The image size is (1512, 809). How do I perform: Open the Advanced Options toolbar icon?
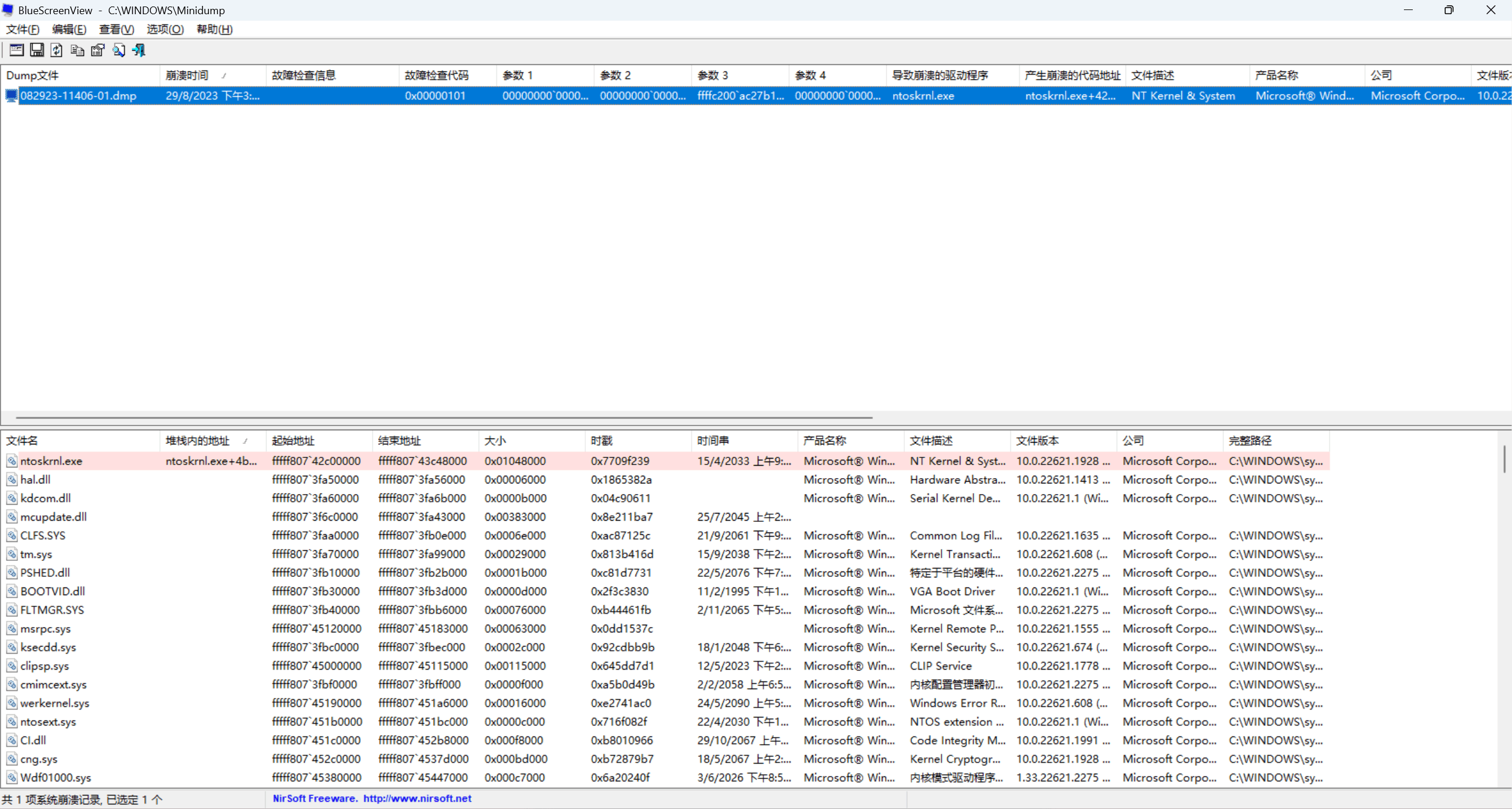(x=17, y=50)
